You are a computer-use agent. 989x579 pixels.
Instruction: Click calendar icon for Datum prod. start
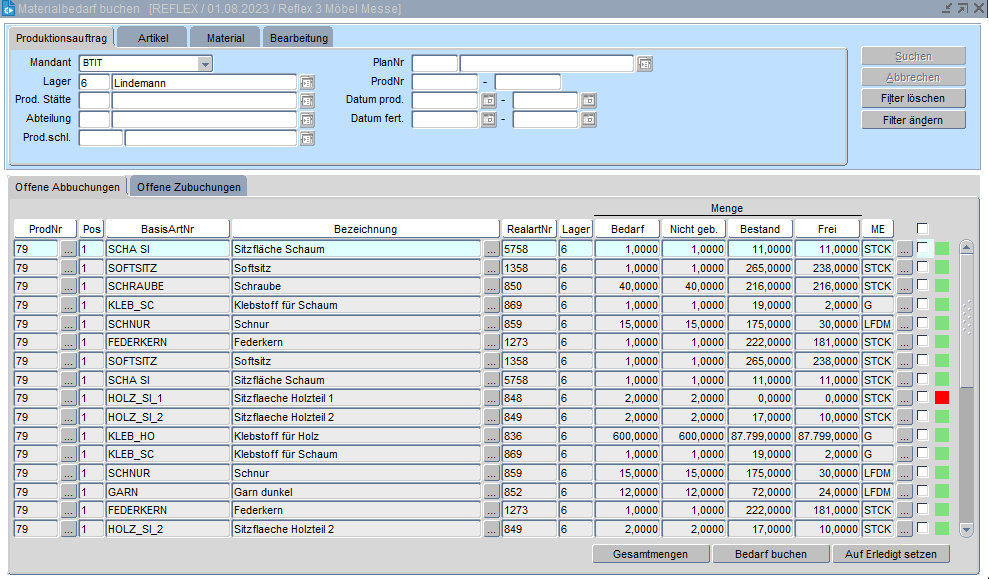(x=488, y=101)
